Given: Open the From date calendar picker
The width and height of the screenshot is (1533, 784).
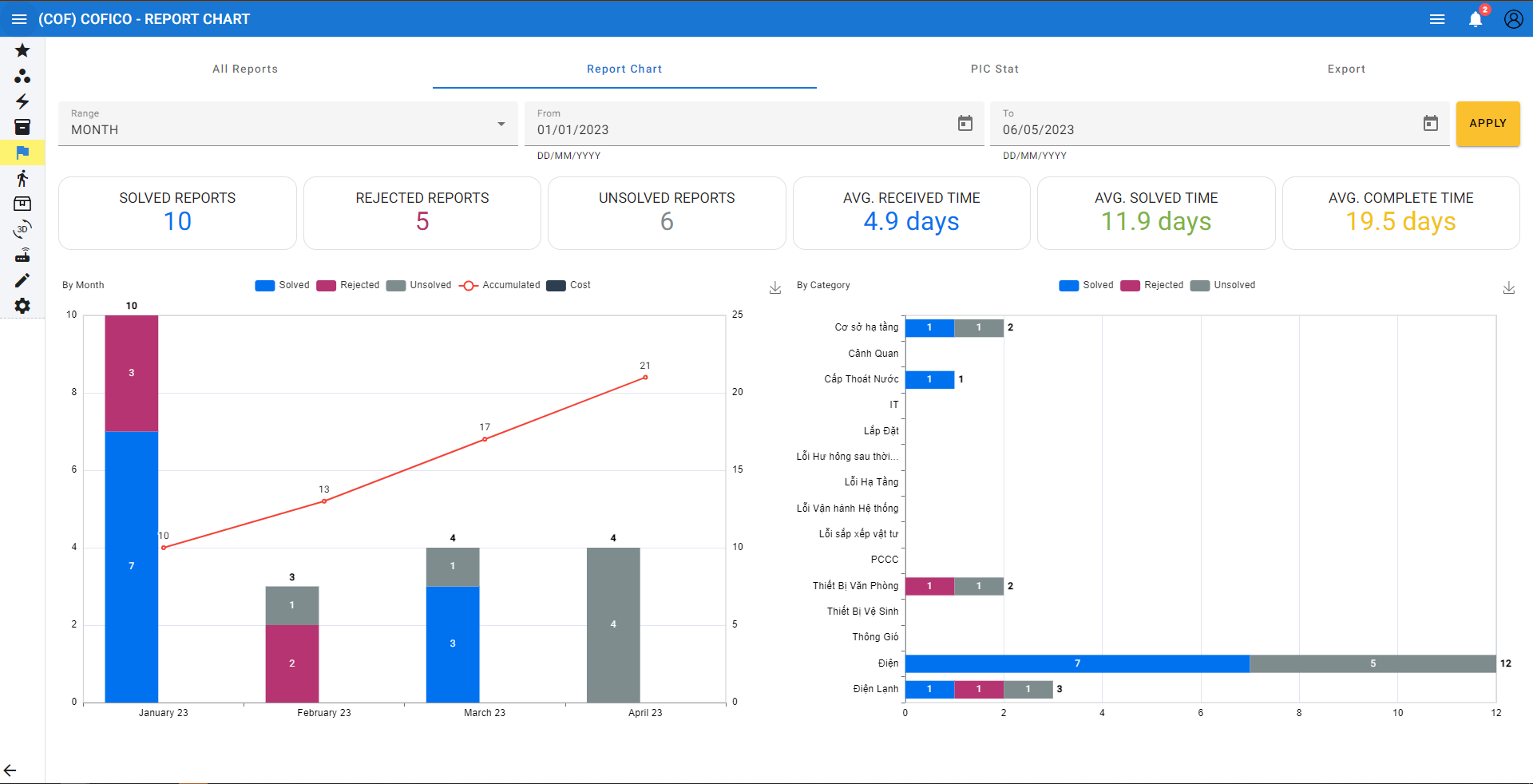Looking at the screenshot, I should point(965,123).
